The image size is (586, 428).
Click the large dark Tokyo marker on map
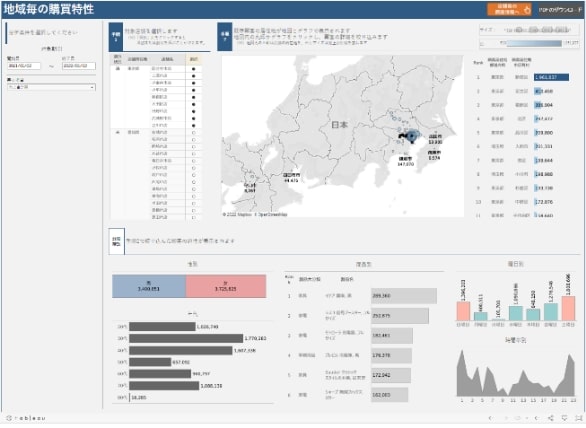pos(412,136)
